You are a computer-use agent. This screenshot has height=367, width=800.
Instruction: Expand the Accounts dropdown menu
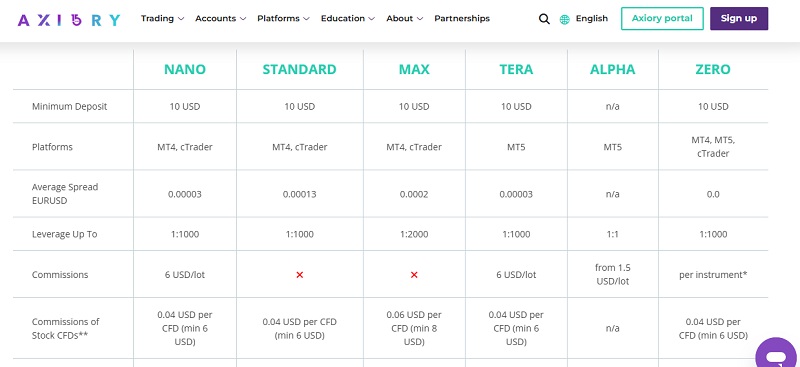point(220,18)
